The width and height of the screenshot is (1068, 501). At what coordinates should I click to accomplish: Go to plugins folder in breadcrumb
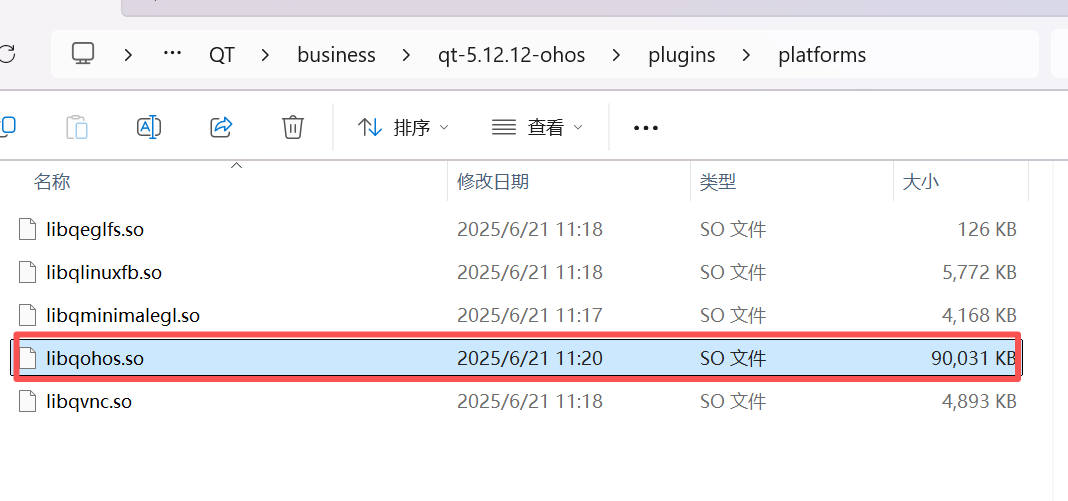pyautogui.click(x=681, y=55)
